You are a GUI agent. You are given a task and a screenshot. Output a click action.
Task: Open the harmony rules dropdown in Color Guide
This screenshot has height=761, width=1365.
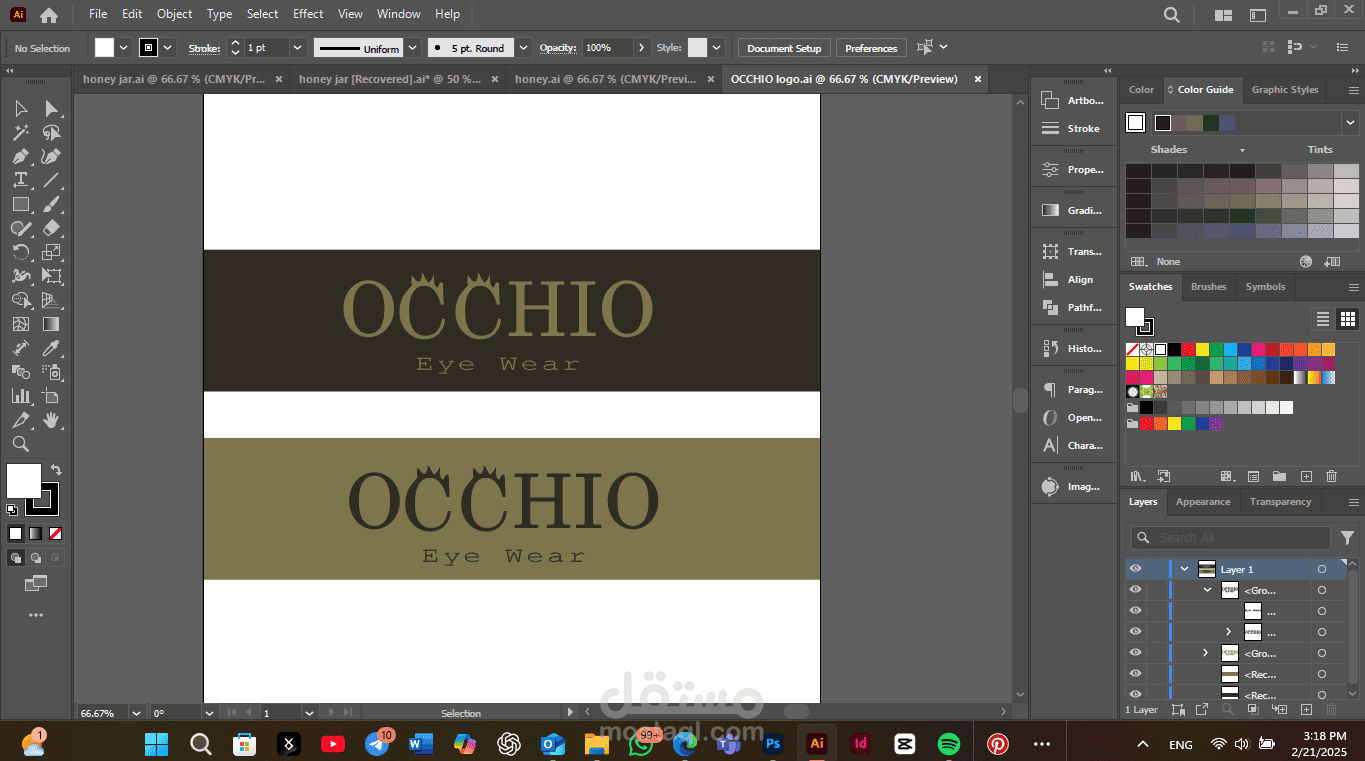[x=1349, y=122]
